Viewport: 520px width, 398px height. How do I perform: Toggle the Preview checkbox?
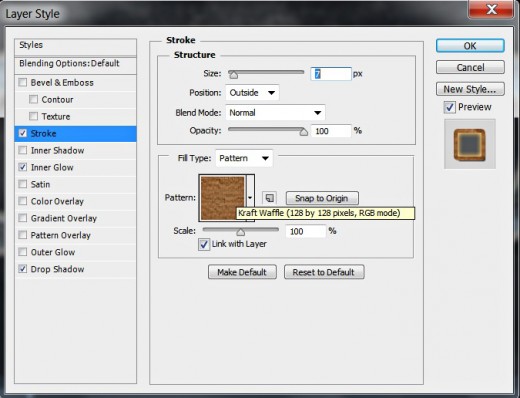(449, 107)
